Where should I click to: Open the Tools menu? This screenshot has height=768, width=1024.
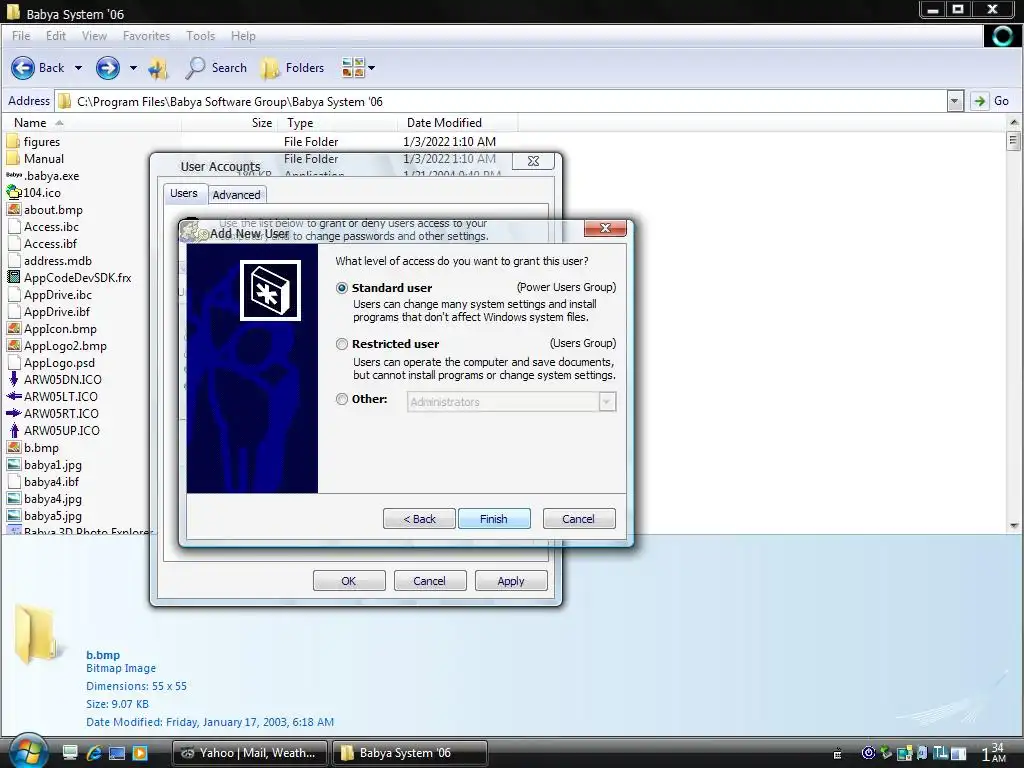tap(200, 36)
